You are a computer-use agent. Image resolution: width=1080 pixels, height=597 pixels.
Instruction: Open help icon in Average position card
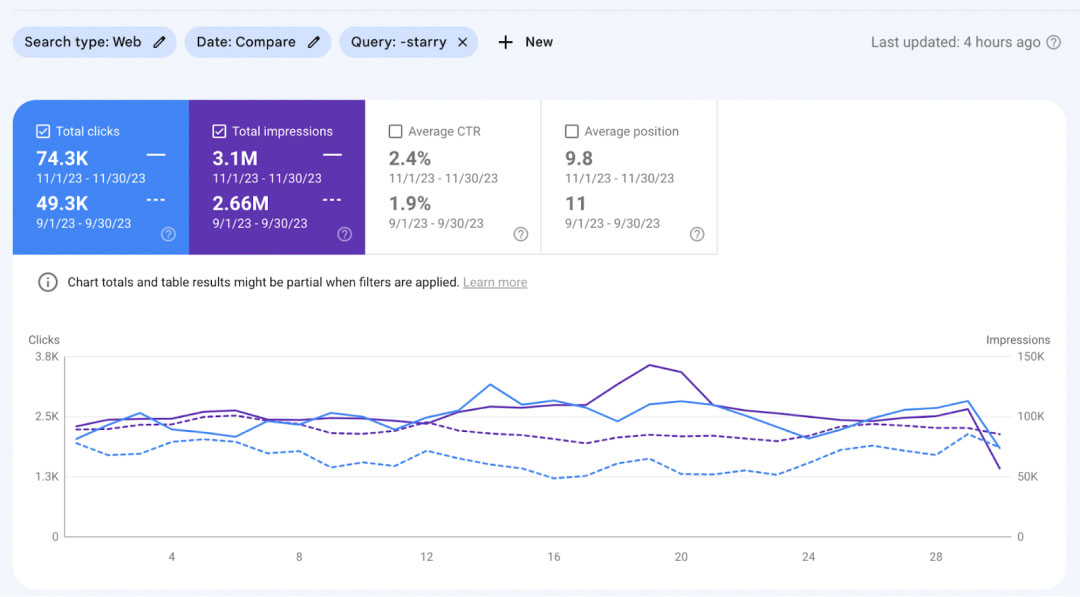pos(697,234)
